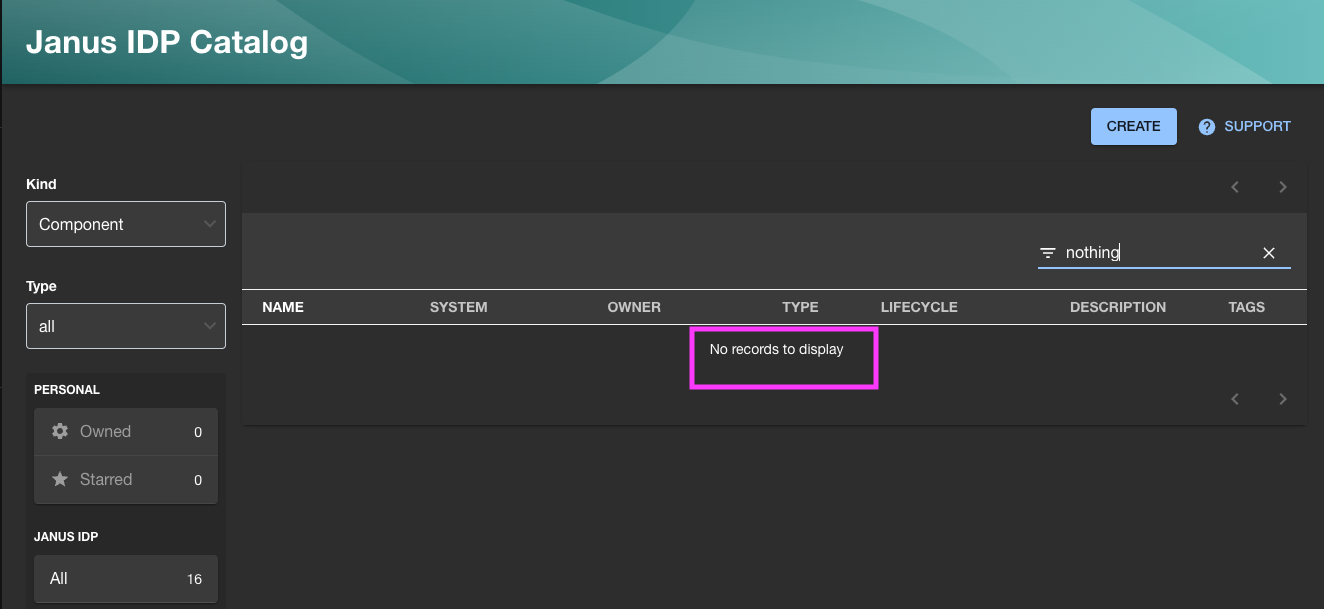Sort the table by the TYPE column
This screenshot has height=609, width=1324.
800,307
